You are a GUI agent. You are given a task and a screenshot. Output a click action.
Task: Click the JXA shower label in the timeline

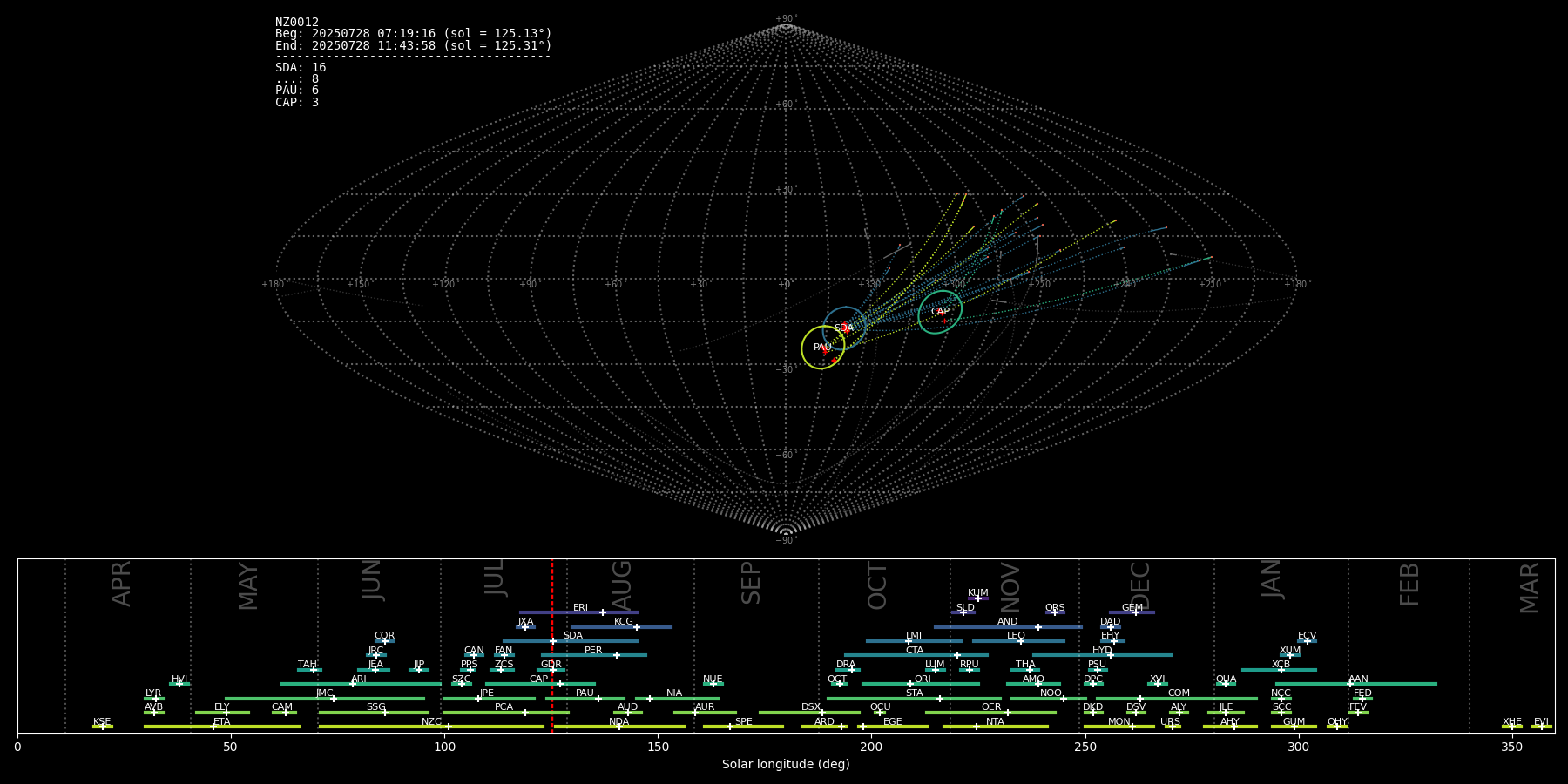point(525,622)
